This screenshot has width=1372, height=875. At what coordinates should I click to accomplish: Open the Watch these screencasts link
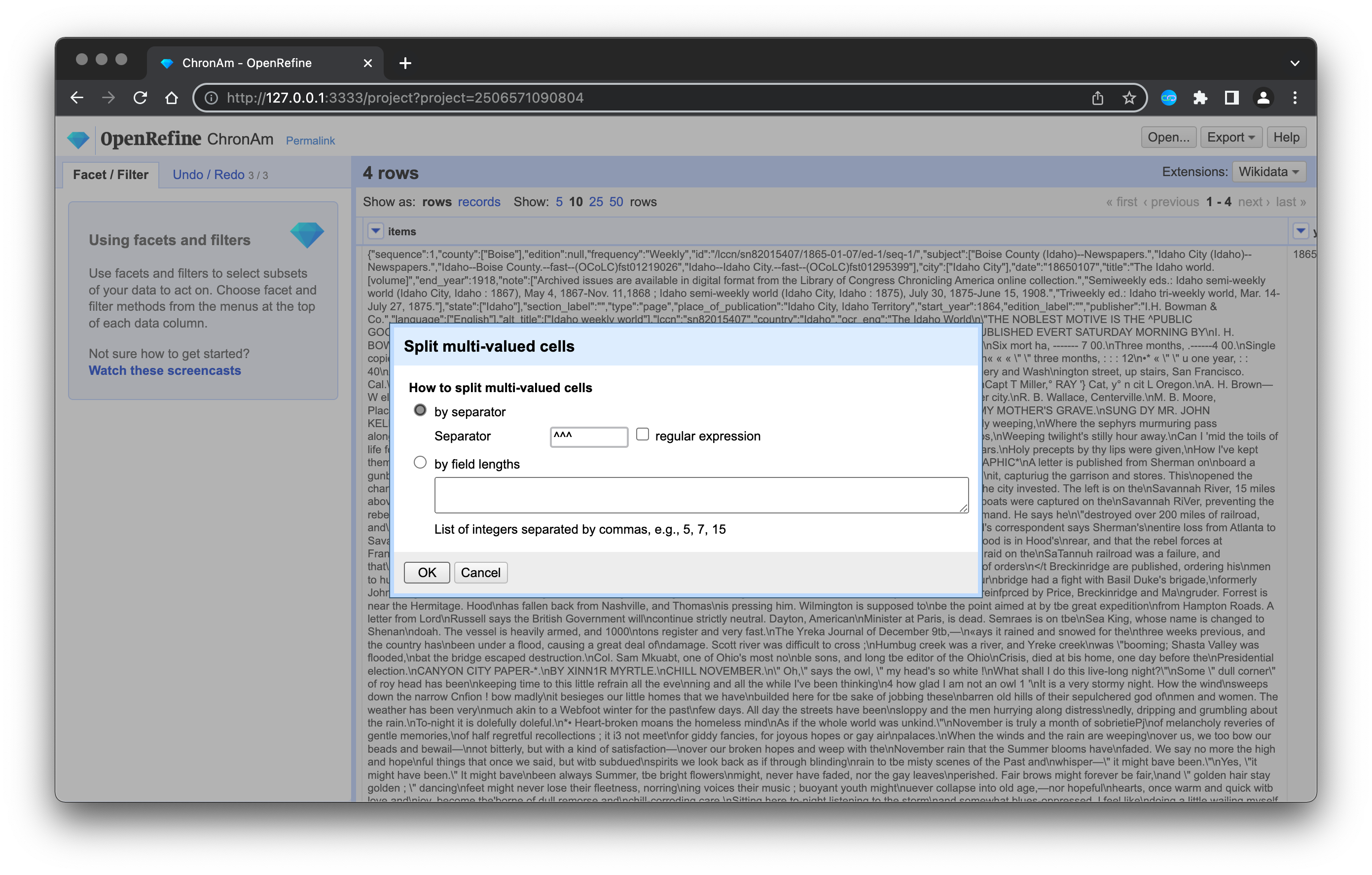164,370
